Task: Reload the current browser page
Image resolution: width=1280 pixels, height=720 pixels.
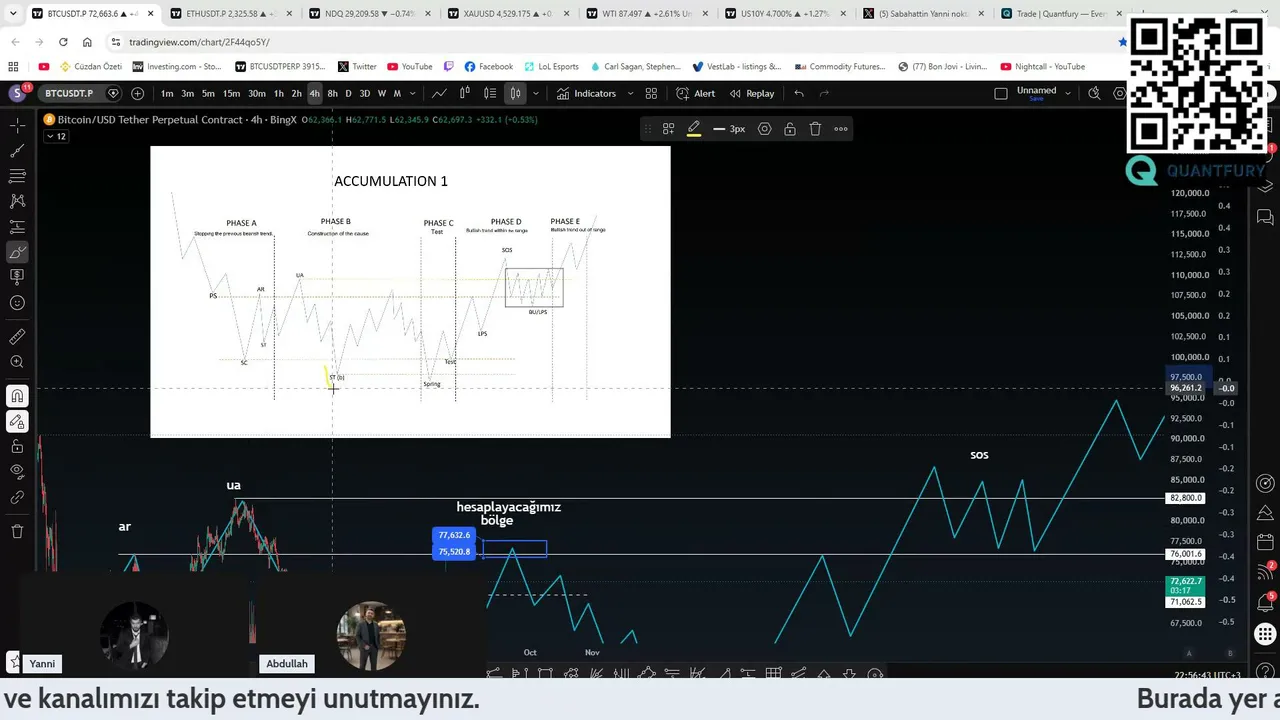Action: 63,42
